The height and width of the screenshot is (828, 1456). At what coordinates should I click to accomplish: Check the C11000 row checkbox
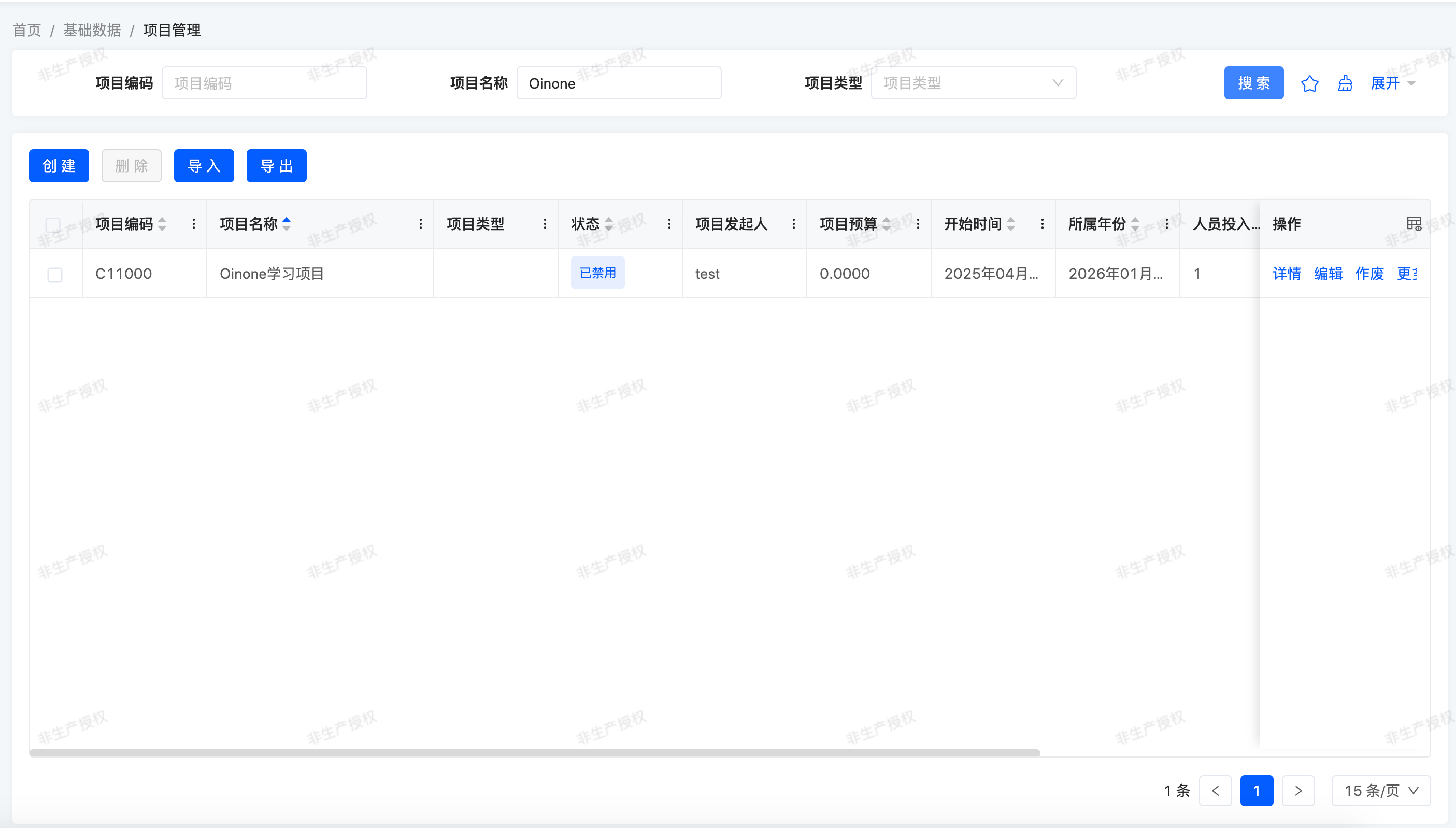55,275
